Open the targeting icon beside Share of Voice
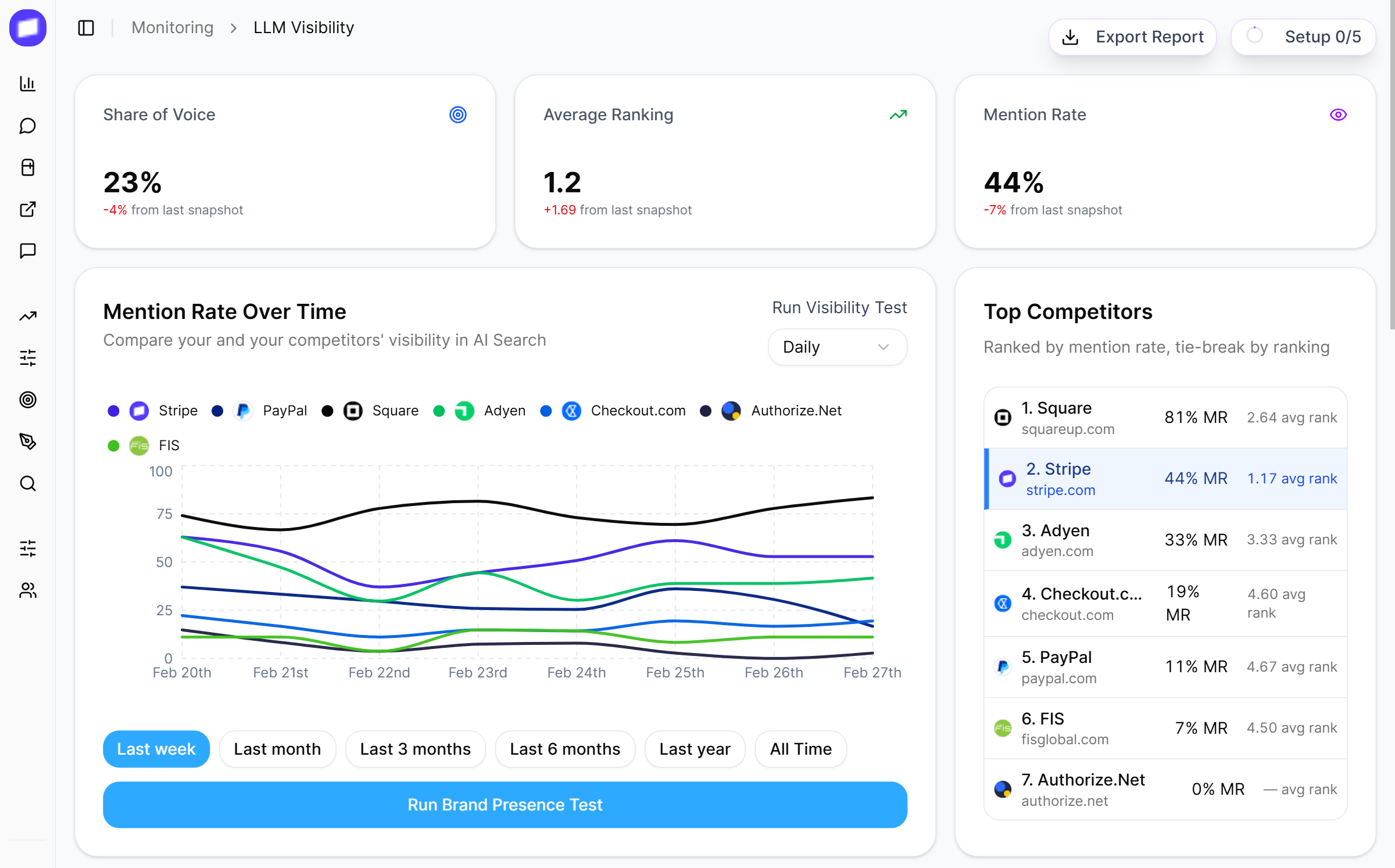The width and height of the screenshot is (1395, 868). [x=458, y=114]
